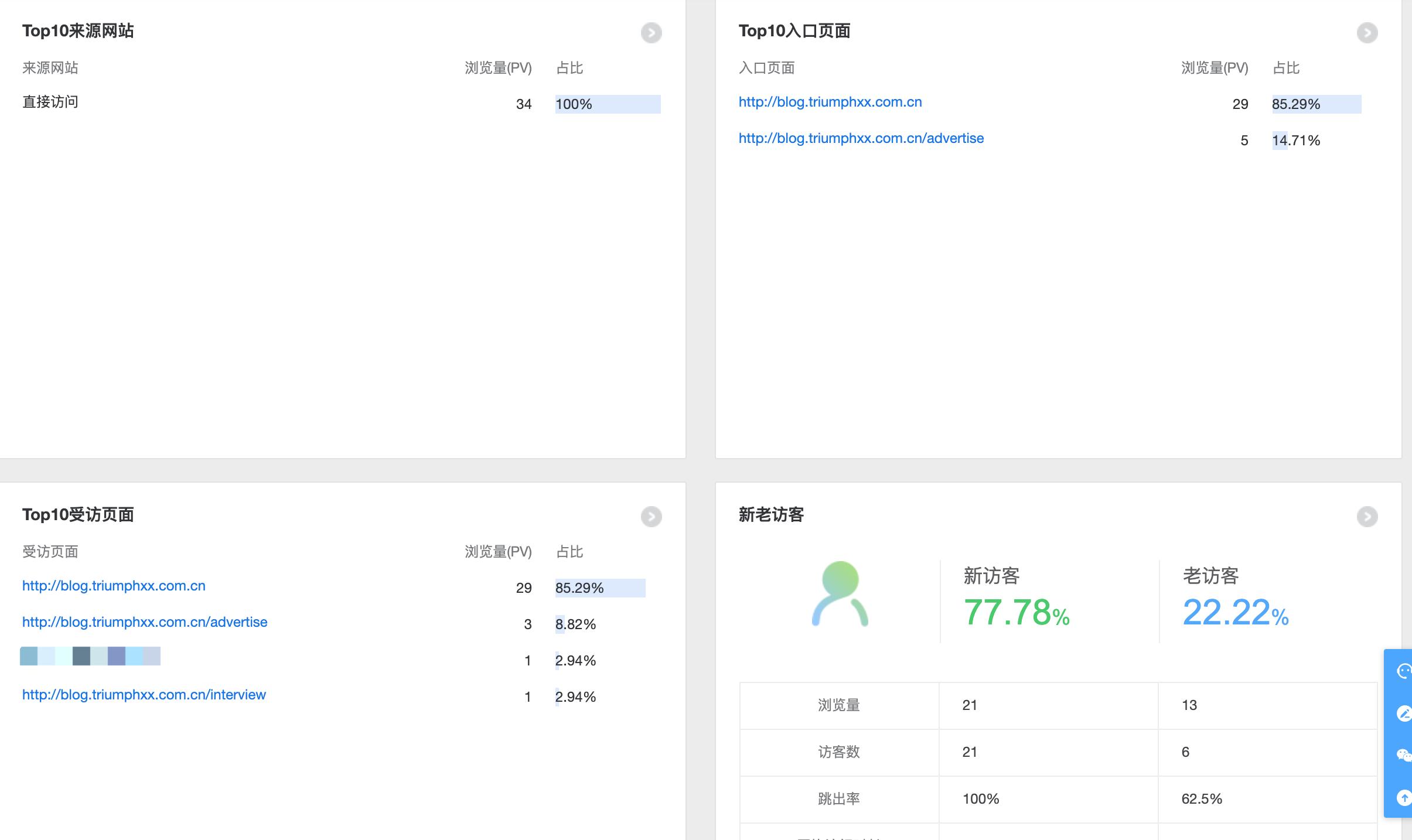The height and width of the screenshot is (840, 1412).
Task: Open the /advertise entry page link
Action: tap(860, 138)
